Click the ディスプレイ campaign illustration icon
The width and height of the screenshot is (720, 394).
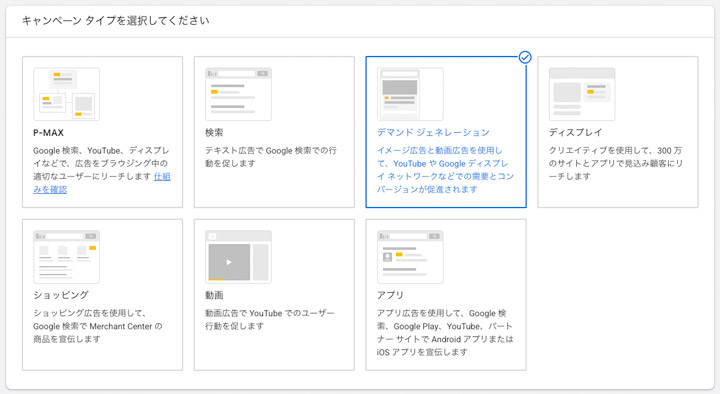582,94
